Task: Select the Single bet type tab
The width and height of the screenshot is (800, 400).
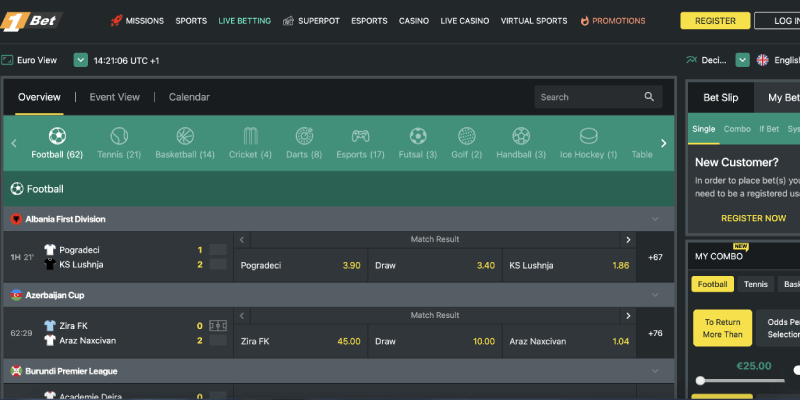Action: coord(704,129)
